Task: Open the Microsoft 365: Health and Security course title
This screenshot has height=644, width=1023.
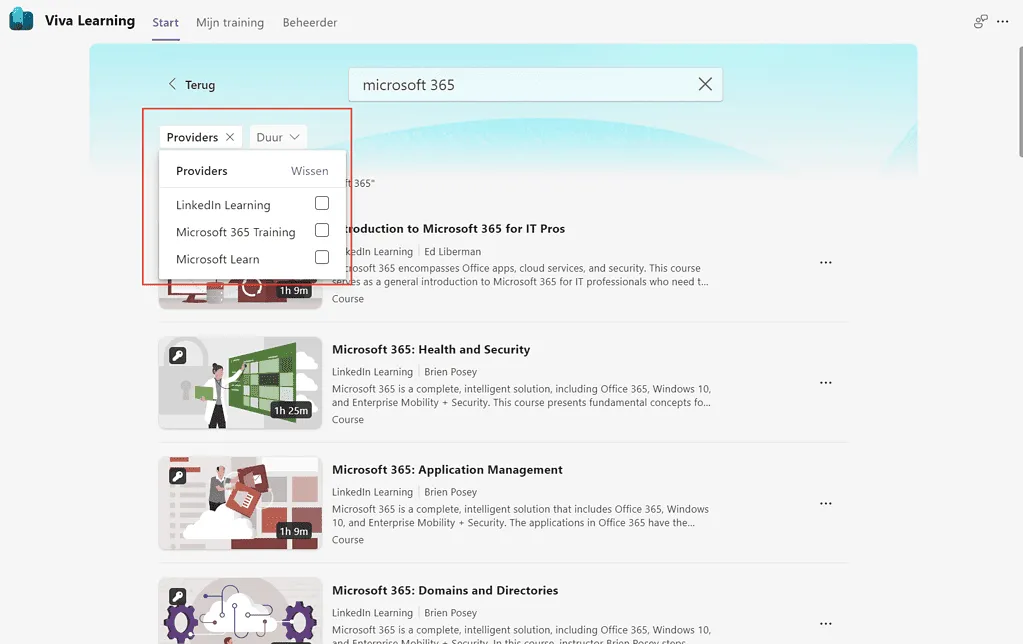Action: coord(431,349)
